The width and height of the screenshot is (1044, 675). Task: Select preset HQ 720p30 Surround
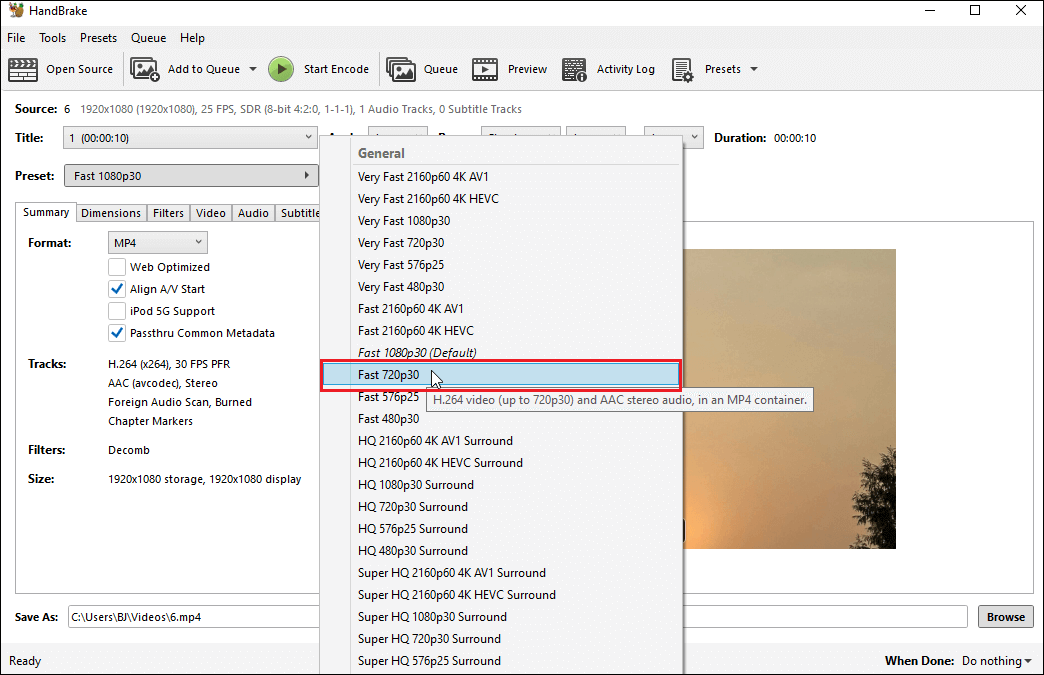pyautogui.click(x=501, y=507)
